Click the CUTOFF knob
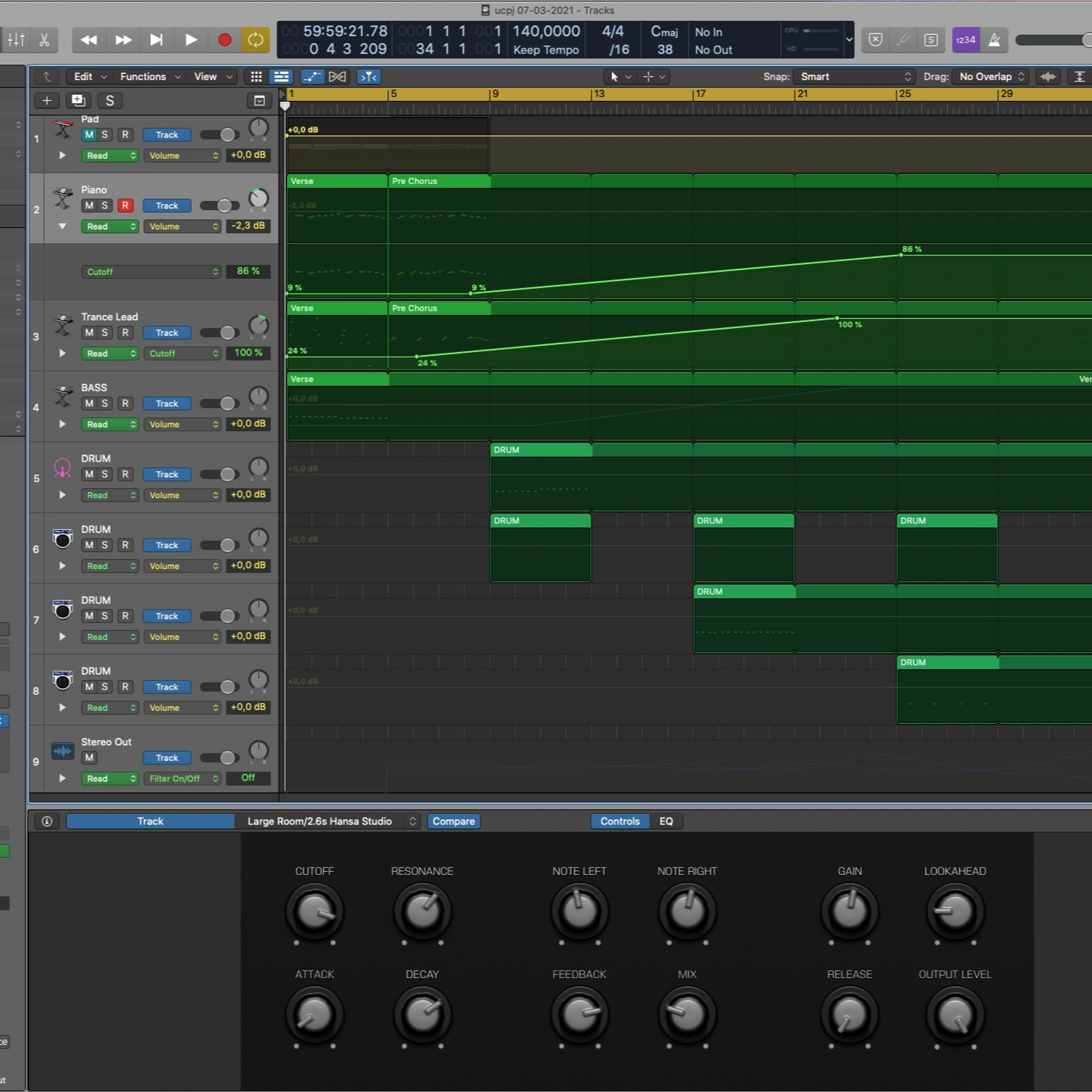Viewport: 1092px width, 1092px height. tap(314, 911)
